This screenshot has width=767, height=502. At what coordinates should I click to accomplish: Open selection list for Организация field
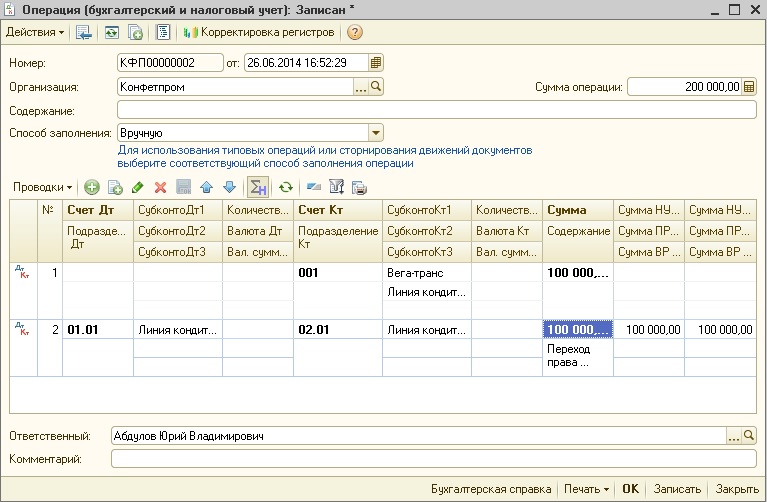pos(361,87)
